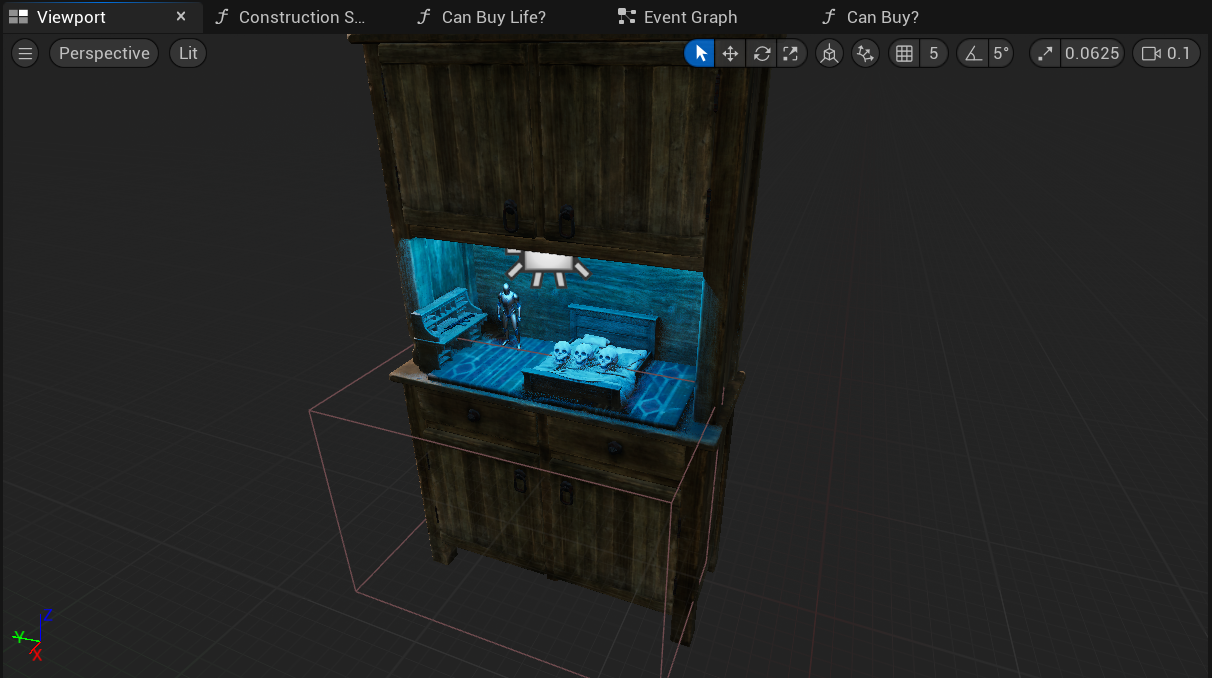The image size is (1212, 678).
Task: Open the rotation snap 5° dropdown
Action: [x=1000, y=54]
